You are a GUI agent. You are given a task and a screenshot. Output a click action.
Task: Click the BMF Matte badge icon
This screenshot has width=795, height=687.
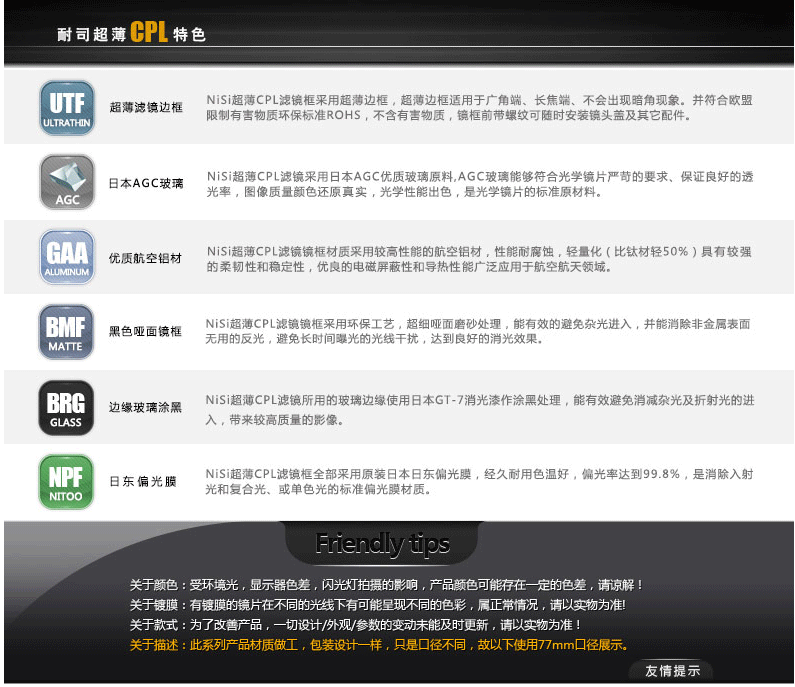click(x=66, y=332)
